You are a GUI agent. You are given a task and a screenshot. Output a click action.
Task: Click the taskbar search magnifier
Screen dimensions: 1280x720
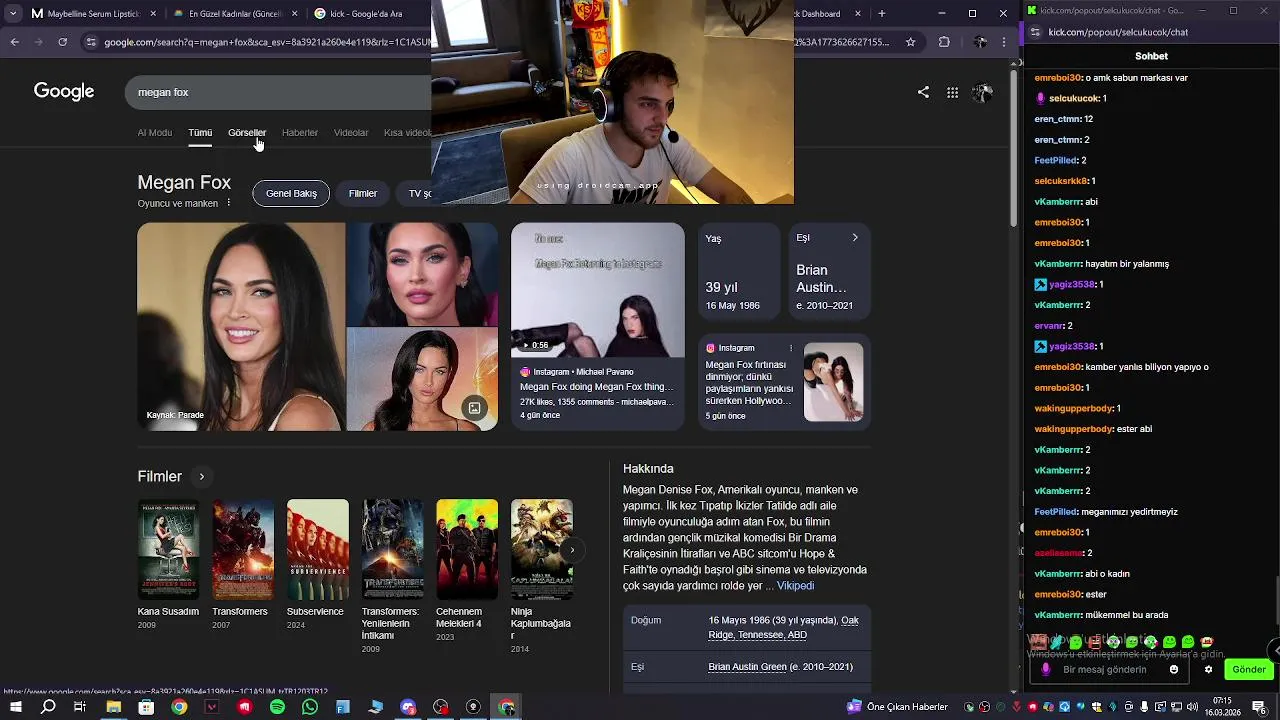tap(48, 707)
